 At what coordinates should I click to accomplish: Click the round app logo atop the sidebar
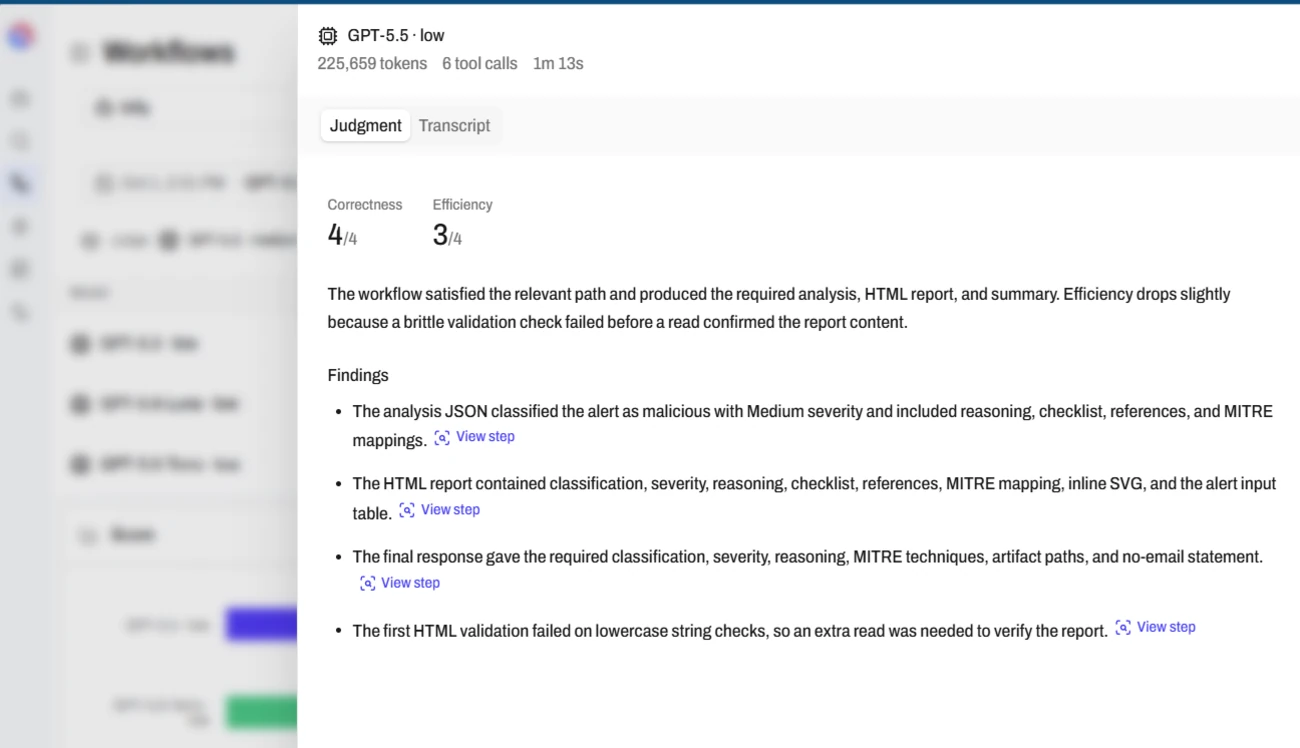tap(20, 36)
